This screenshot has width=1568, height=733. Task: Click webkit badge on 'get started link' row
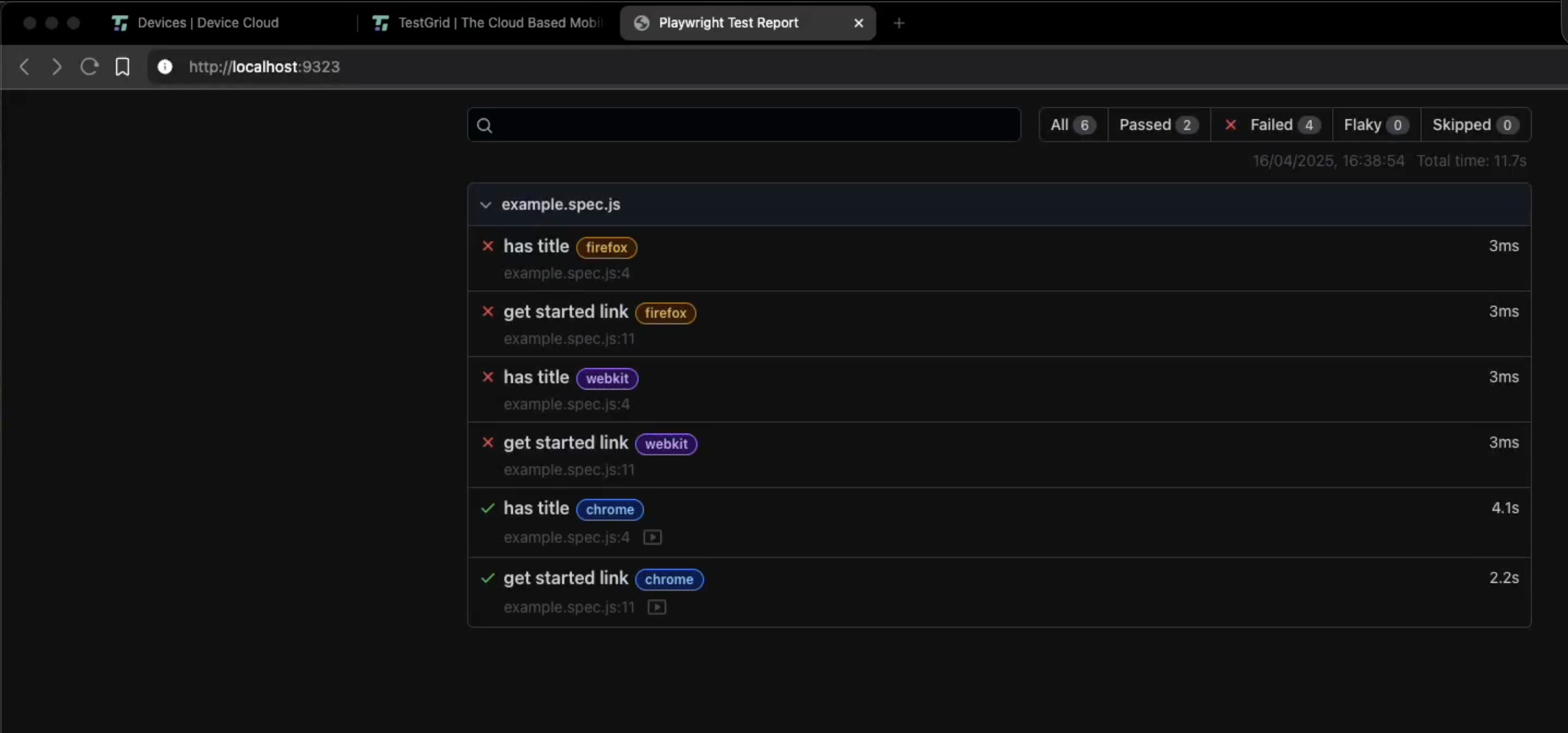point(666,443)
